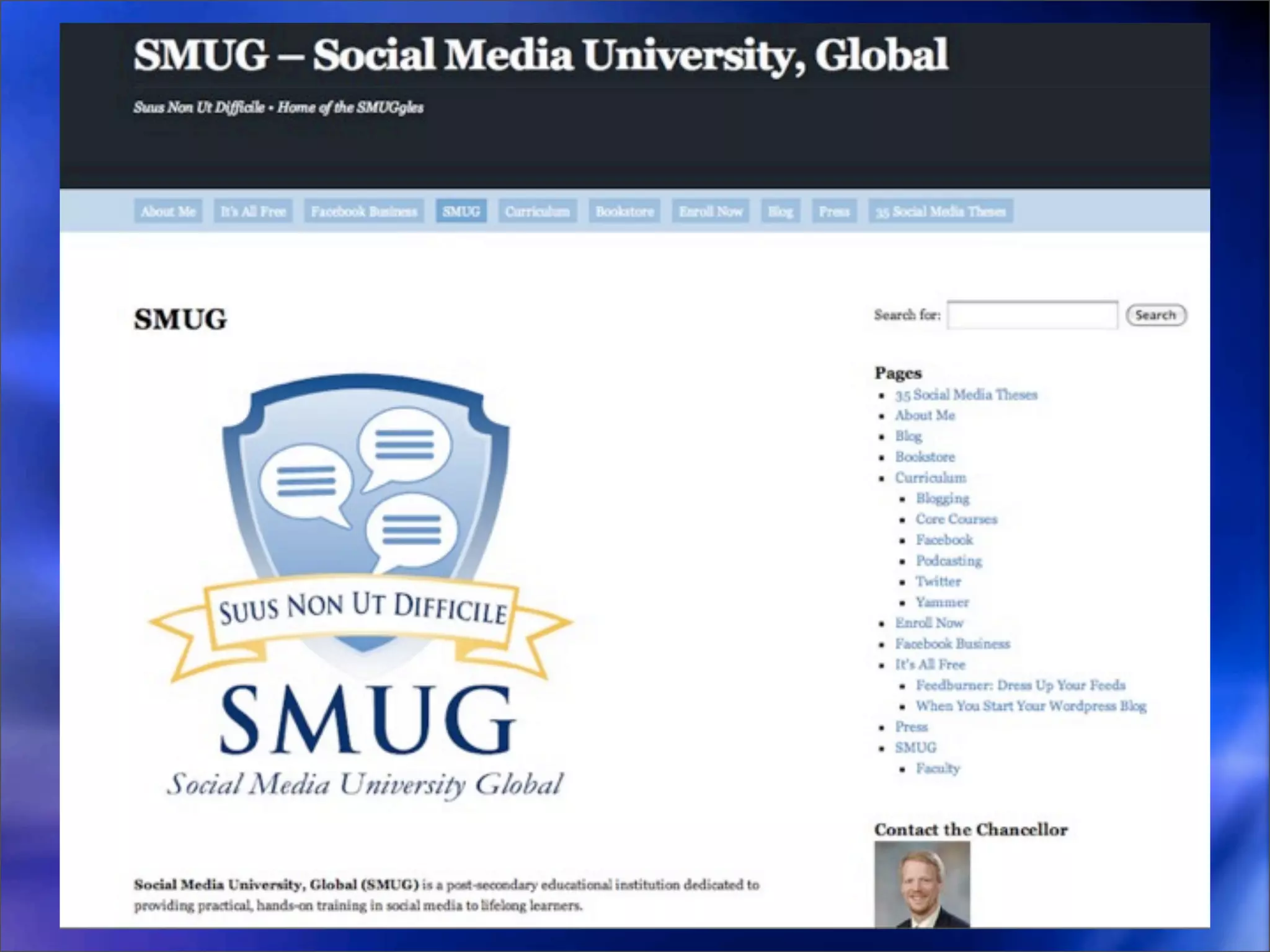Click the site title header link
This screenshot has width=1270, height=952.
pos(540,55)
